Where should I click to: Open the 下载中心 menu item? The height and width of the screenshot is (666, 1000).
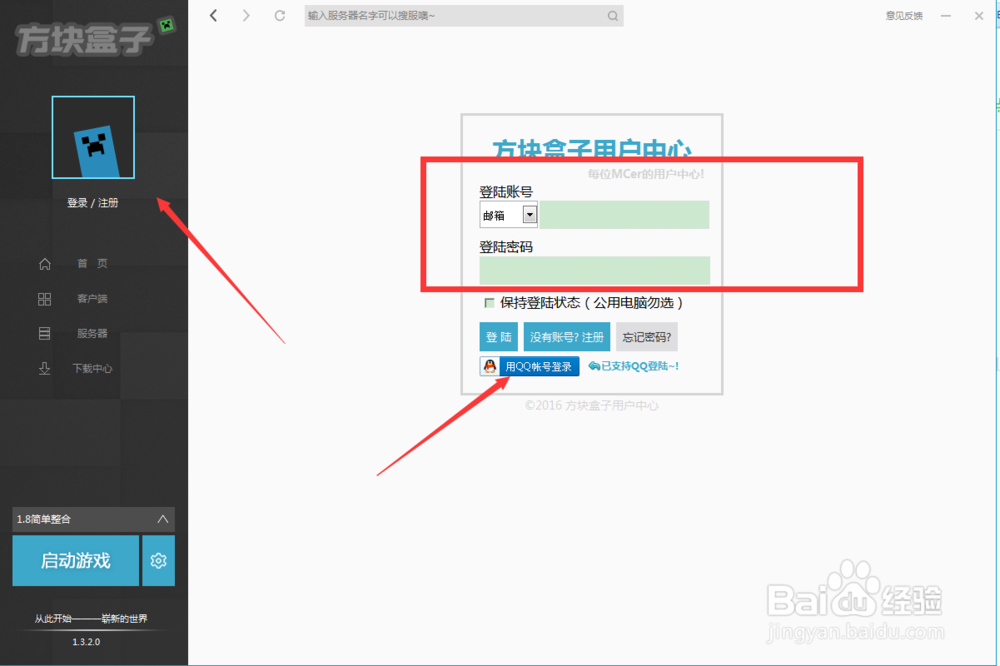point(92,368)
